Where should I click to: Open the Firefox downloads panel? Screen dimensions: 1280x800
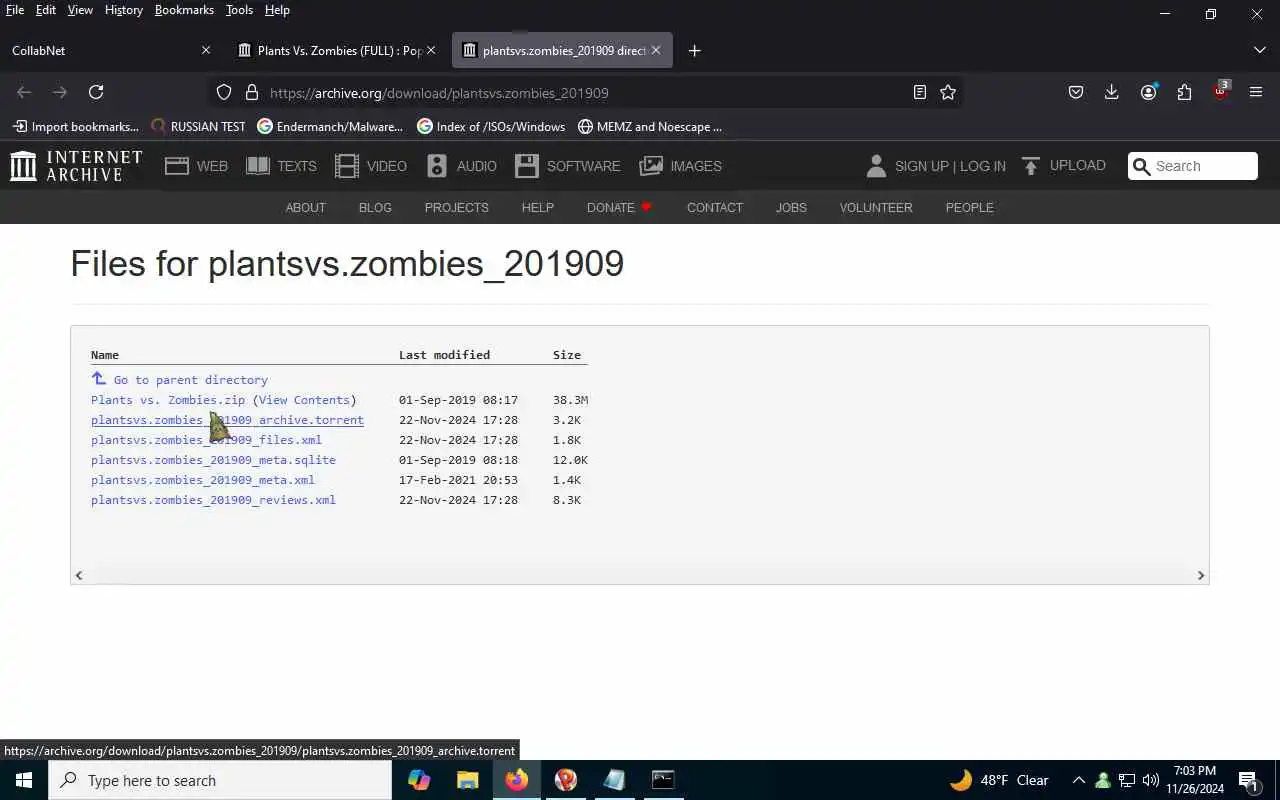click(1111, 92)
